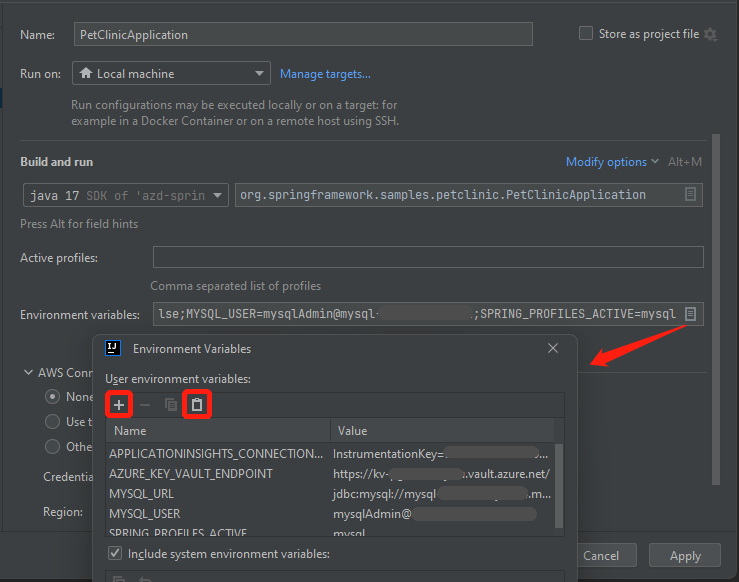
Task: Open the Run on Local machine dropdown
Action: tap(171, 73)
